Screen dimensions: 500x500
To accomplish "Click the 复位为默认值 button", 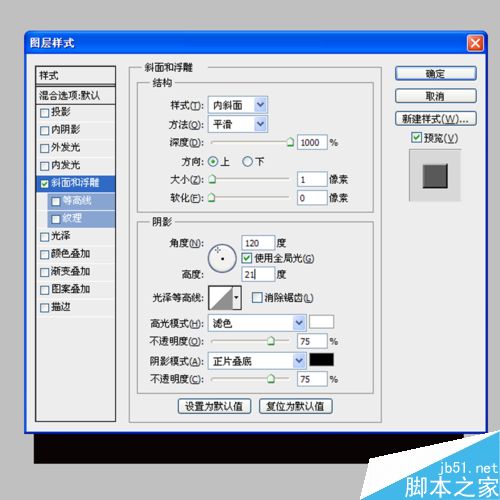I will [296, 406].
